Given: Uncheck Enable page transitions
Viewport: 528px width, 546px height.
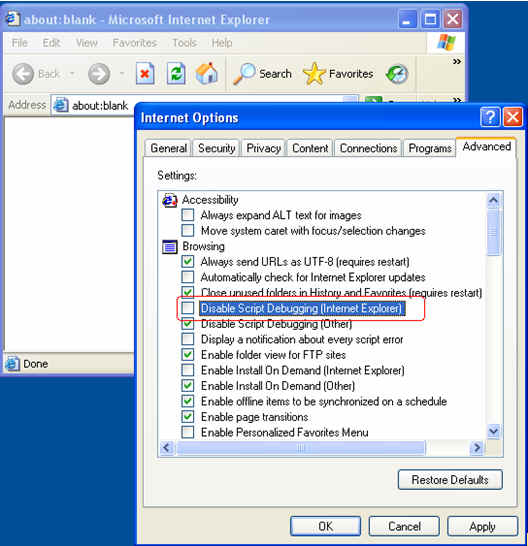Looking at the screenshot, I should click(188, 416).
